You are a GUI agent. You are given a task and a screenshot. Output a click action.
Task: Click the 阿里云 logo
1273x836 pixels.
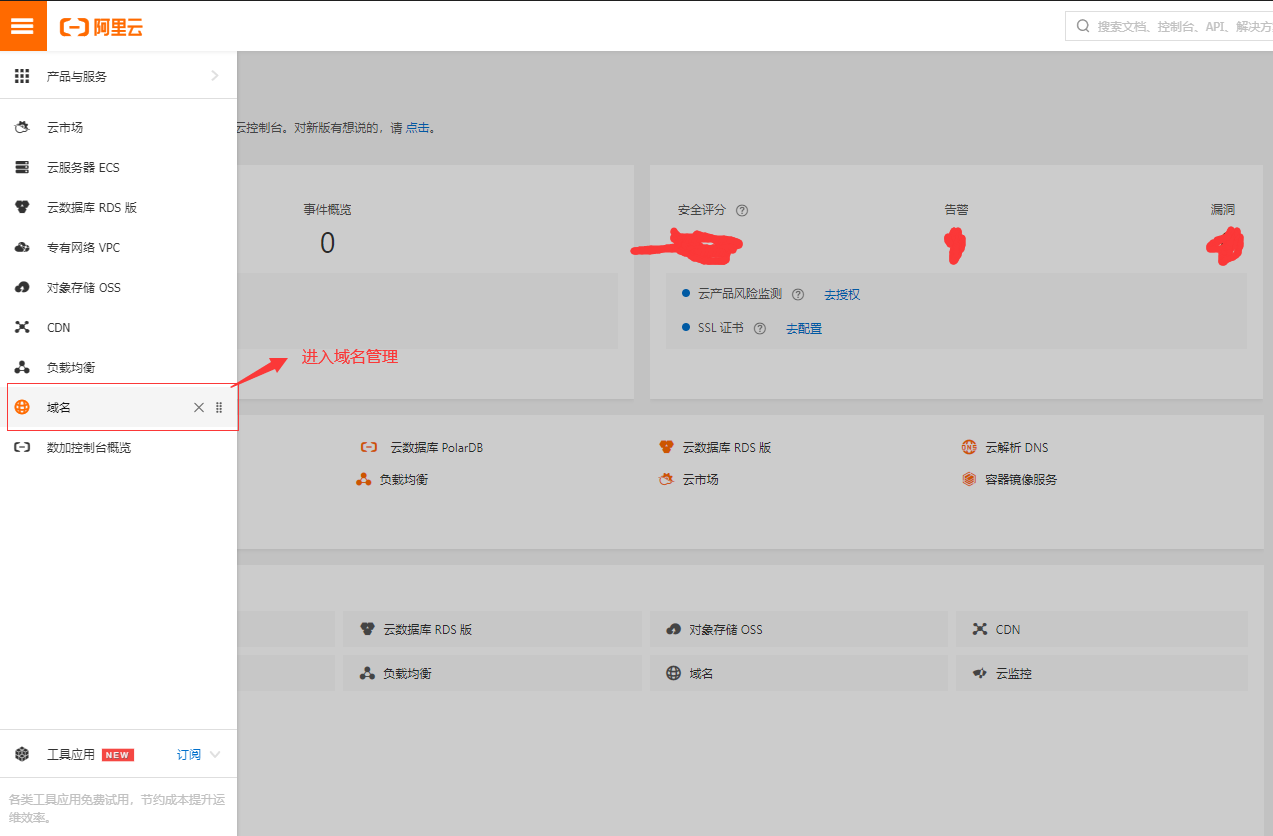101,27
